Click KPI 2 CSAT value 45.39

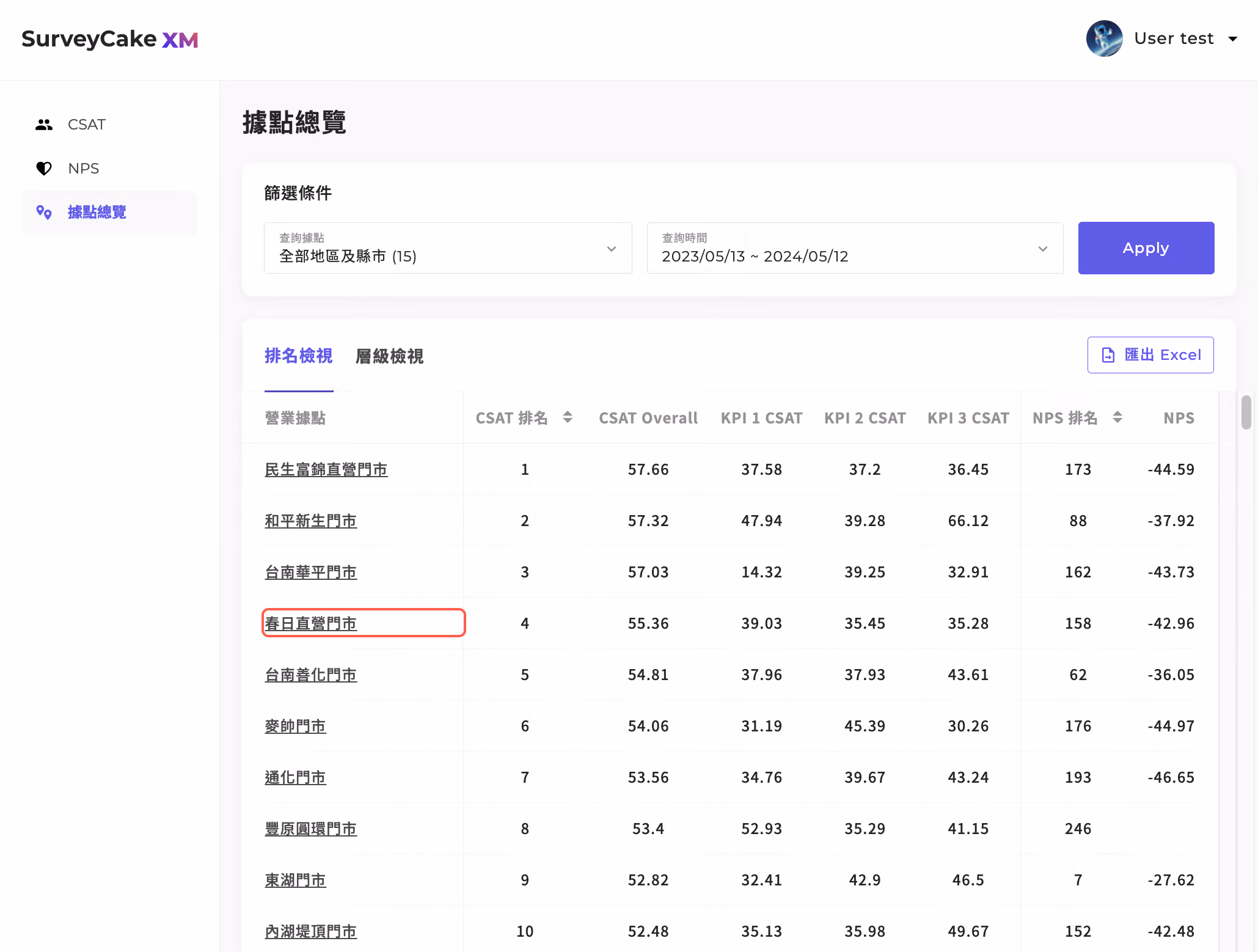865,727
